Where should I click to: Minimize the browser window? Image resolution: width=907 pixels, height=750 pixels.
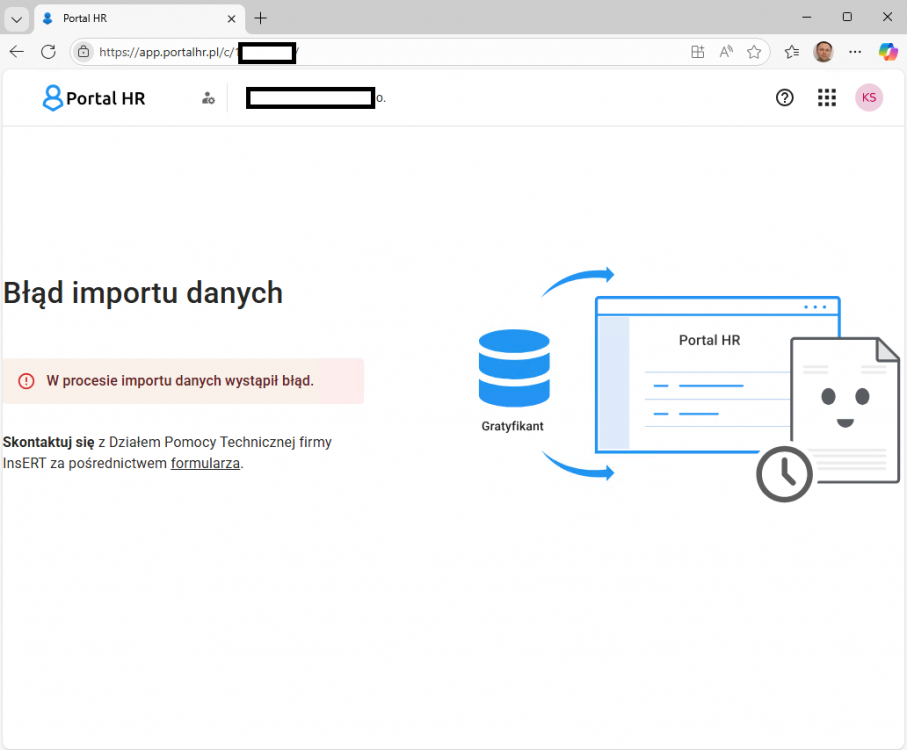(806, 17)
